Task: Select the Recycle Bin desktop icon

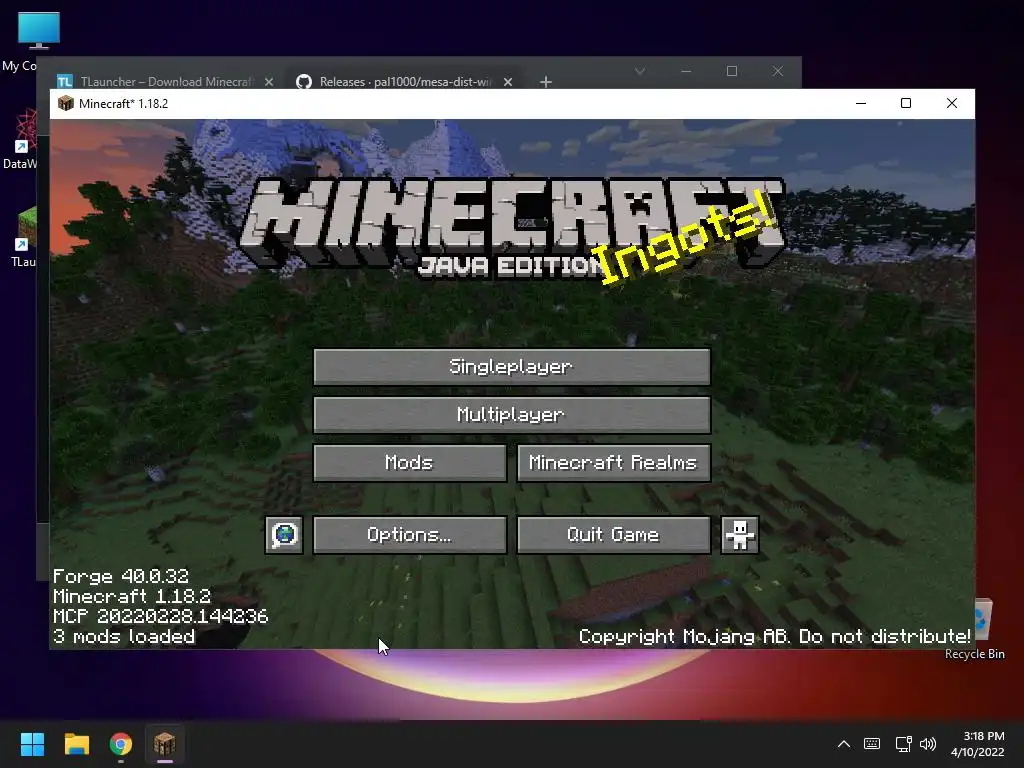Action: tap(980, 630)
